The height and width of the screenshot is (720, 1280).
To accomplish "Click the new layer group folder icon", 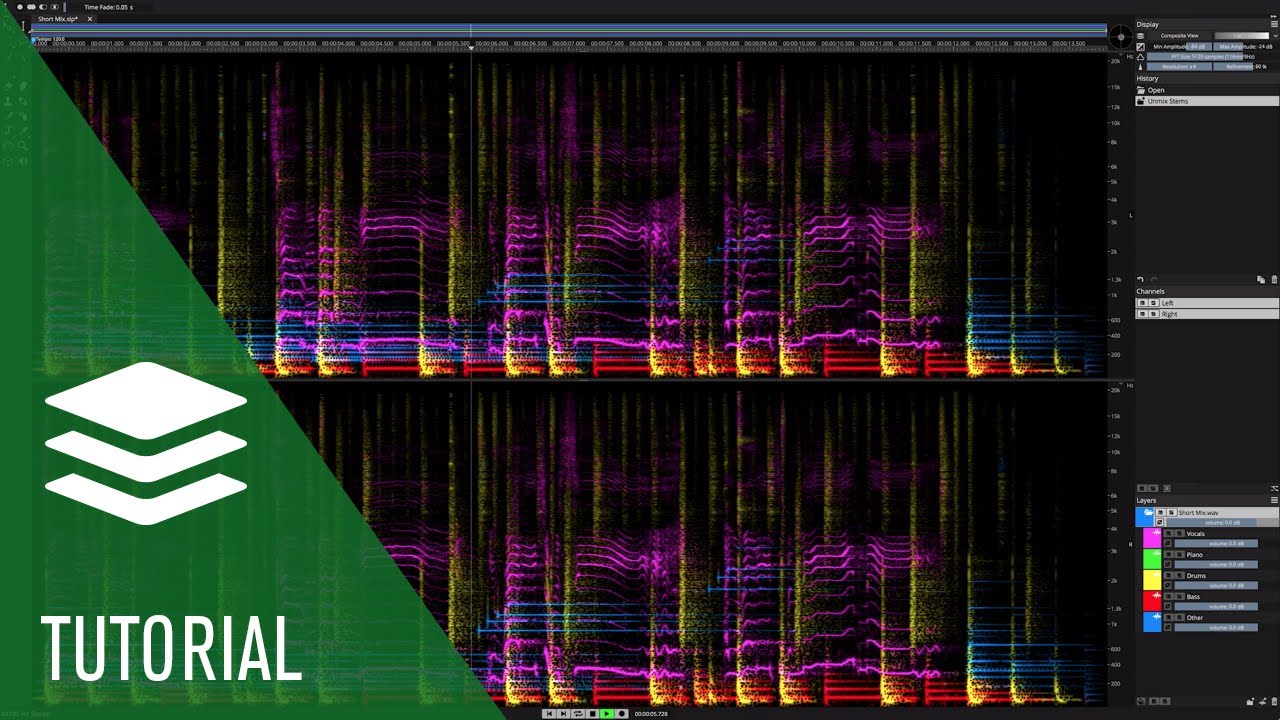I will click(1250, 702).
